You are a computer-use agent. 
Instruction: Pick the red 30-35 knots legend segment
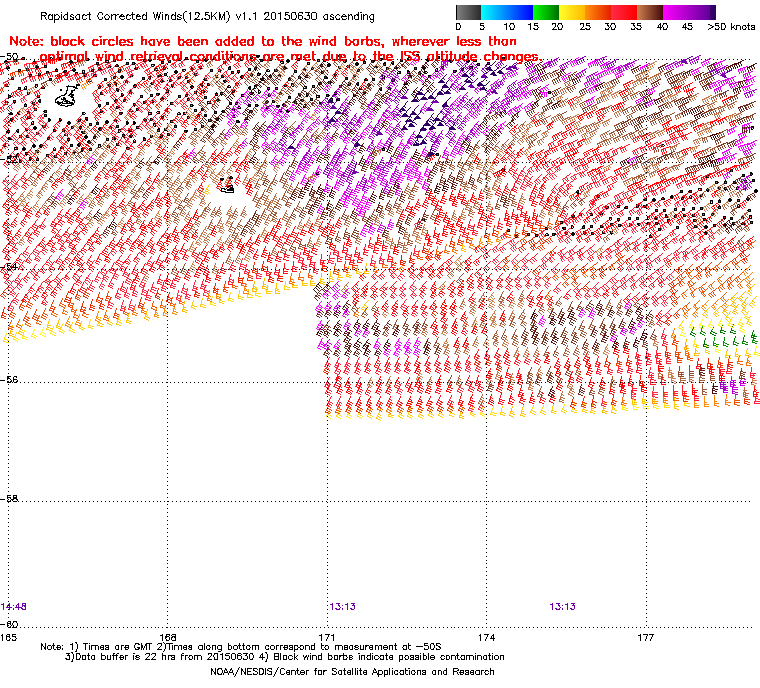(624, 12)
